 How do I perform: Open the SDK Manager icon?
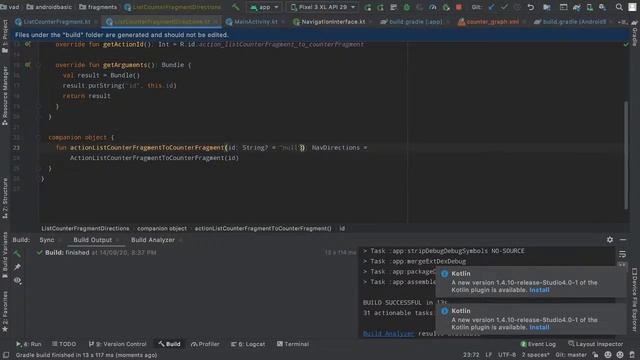(x=602, y=7)
